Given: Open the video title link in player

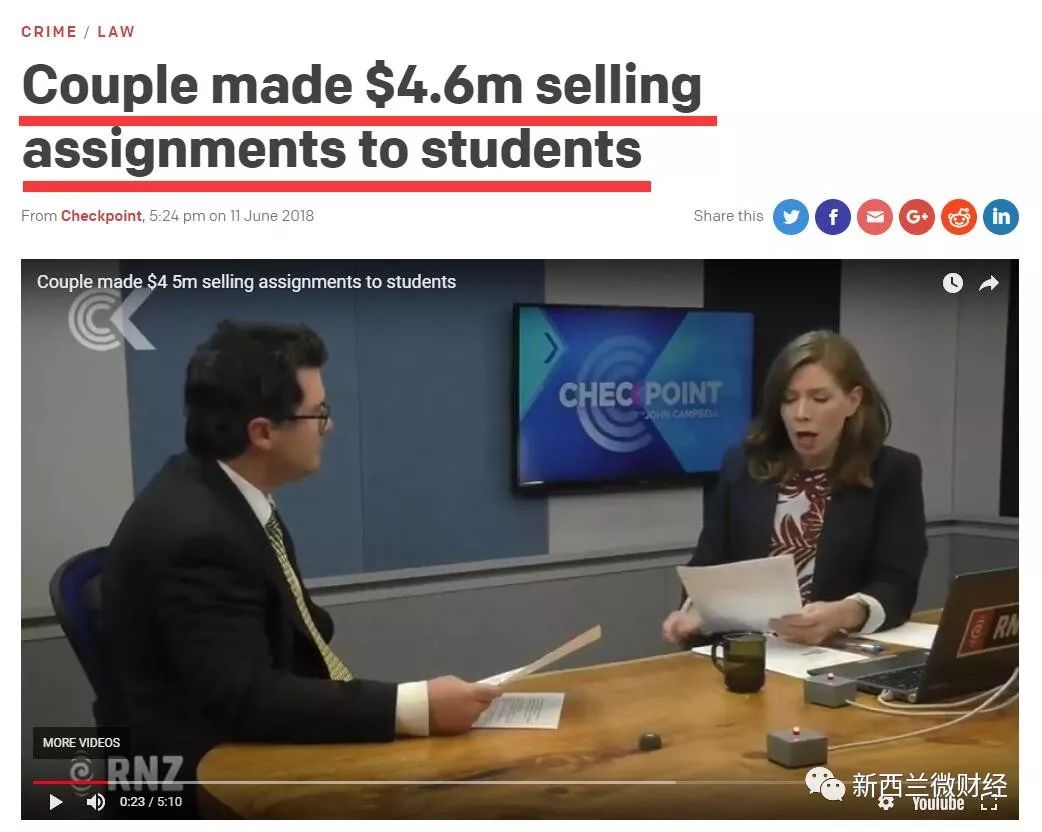Looking at the screenshot, I should 247,282.
